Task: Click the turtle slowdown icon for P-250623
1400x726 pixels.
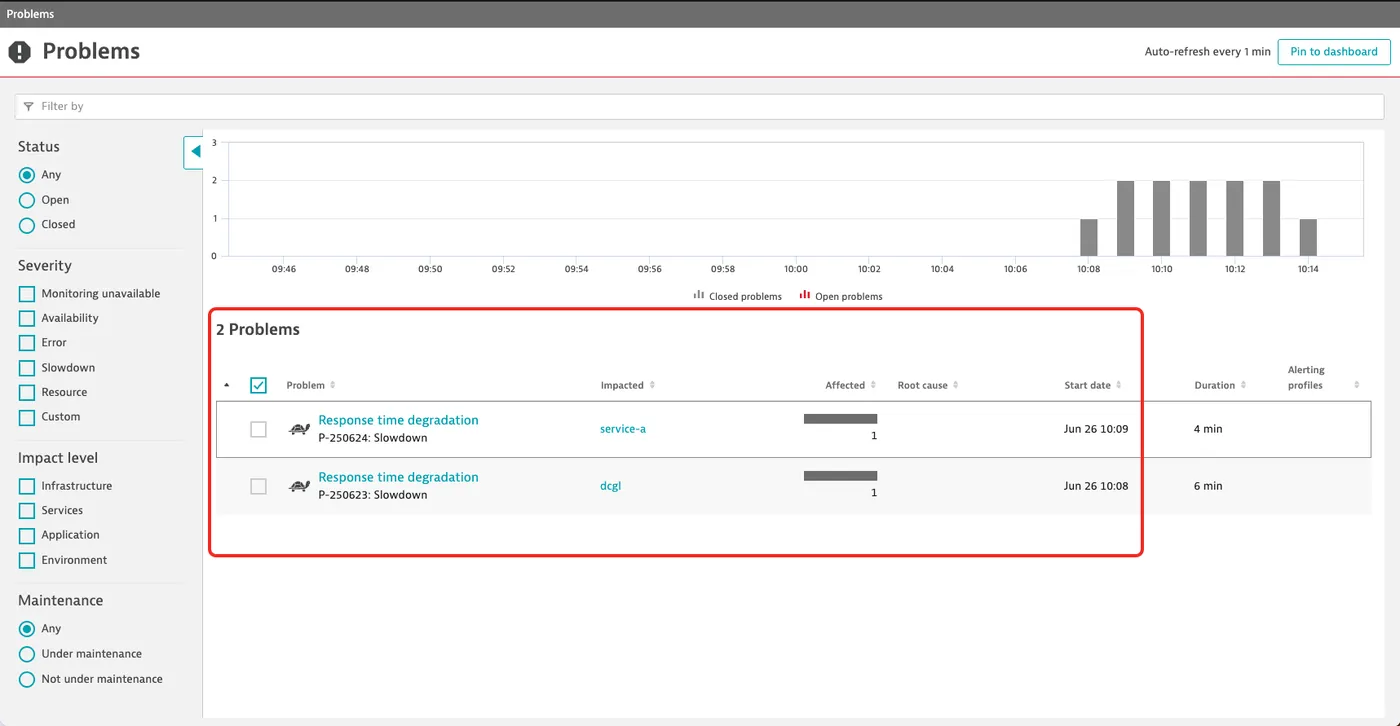Action: click(299, 486)
